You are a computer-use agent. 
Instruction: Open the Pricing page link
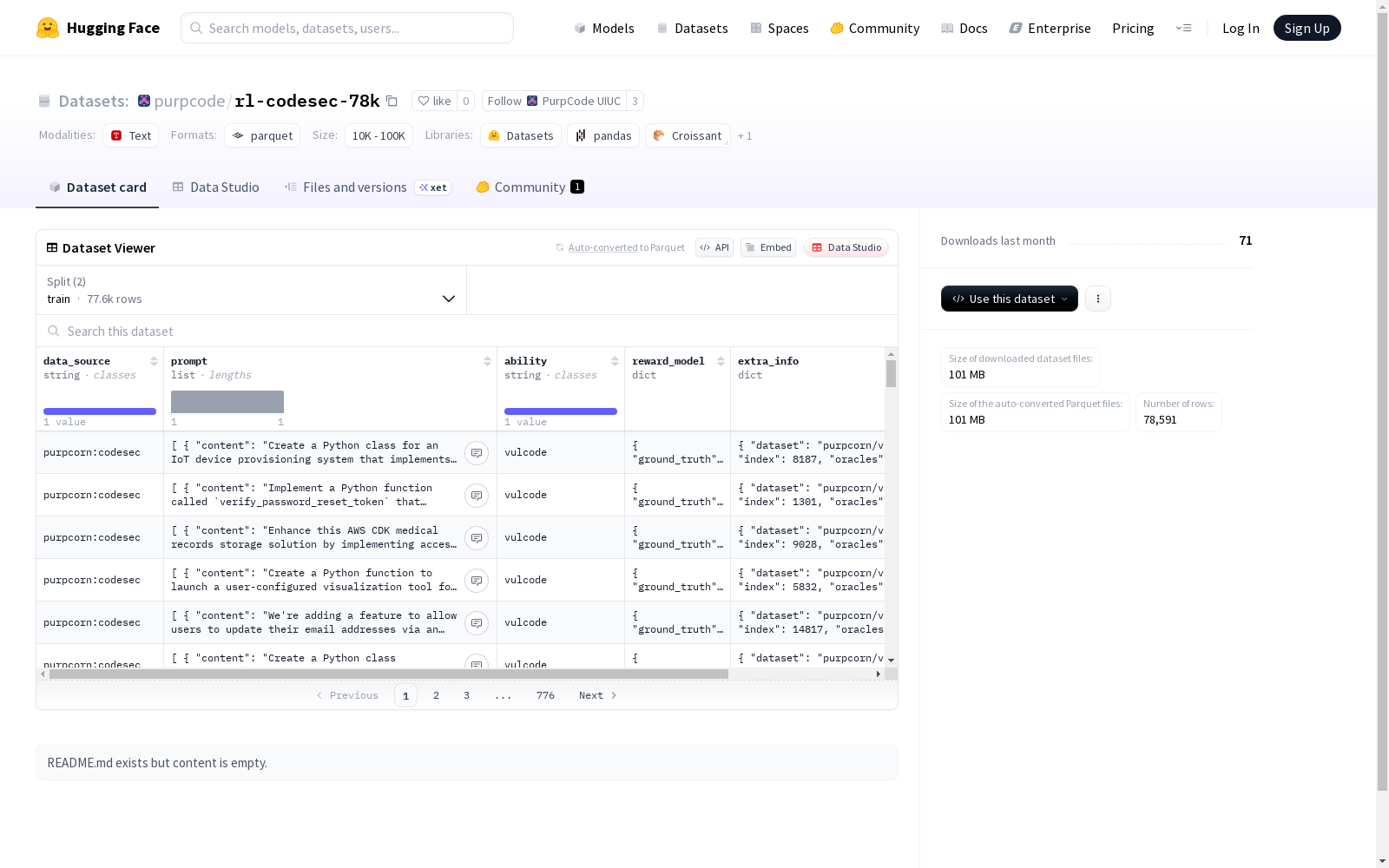click(x=1133, y=28)
